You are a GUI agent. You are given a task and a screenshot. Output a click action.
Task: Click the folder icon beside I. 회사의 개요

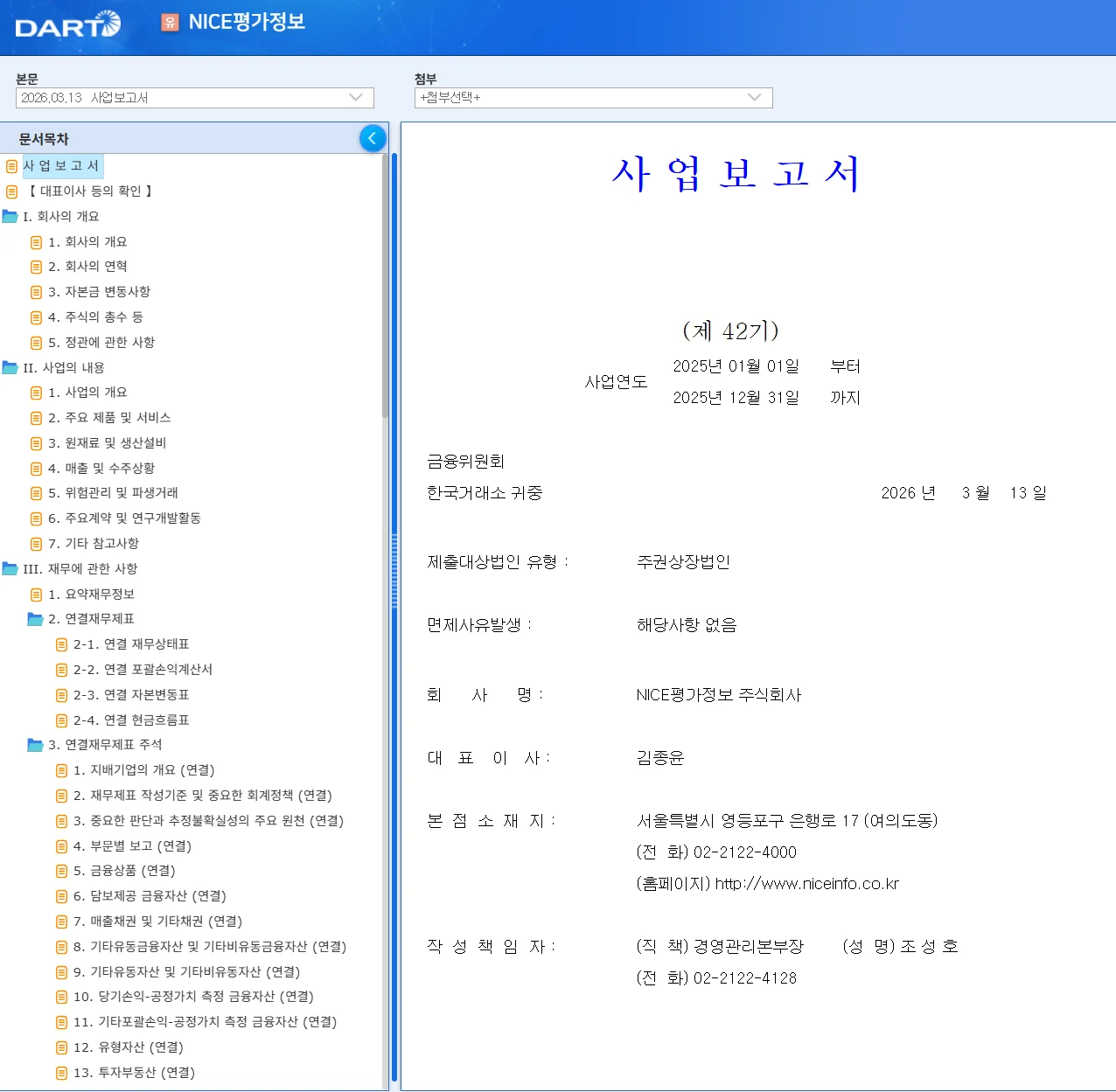[10, 216]
